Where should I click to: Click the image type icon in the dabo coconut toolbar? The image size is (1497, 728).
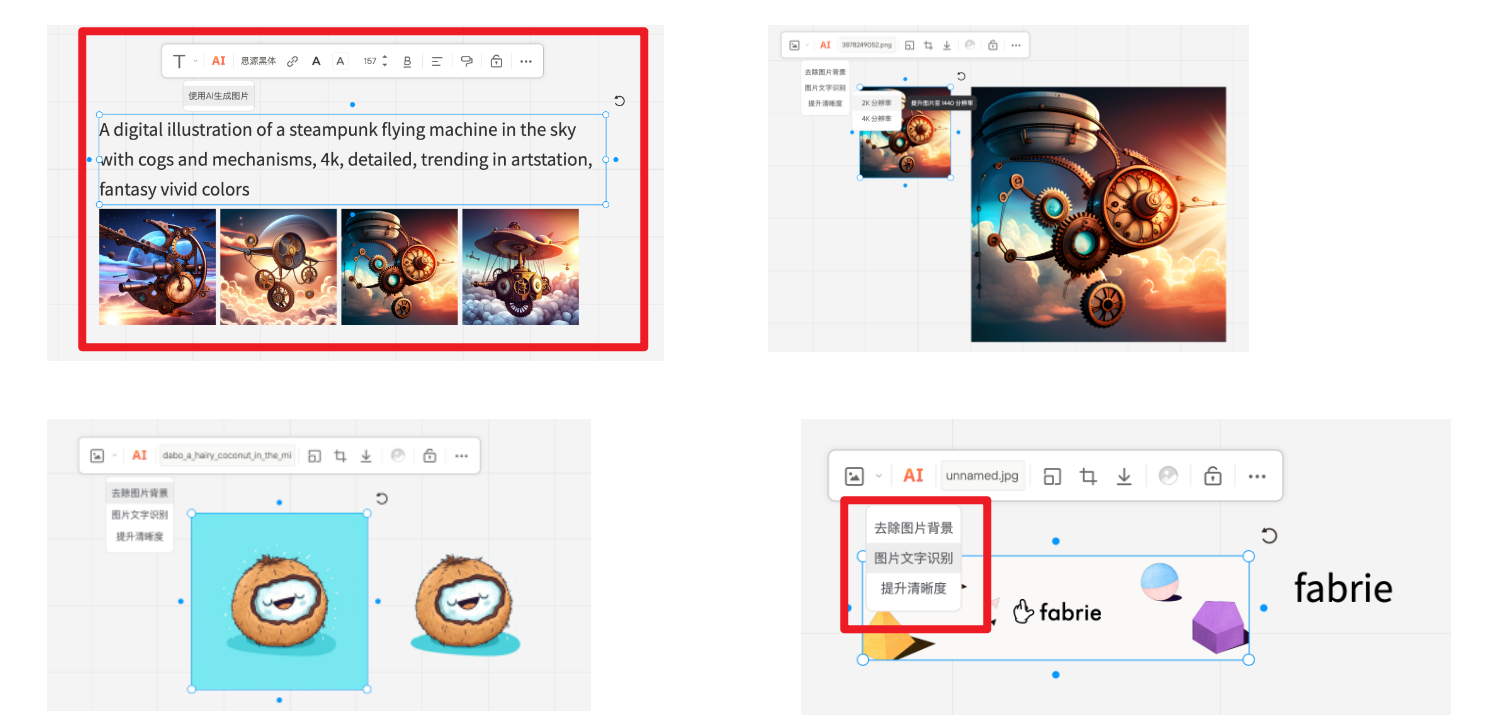pyautogui.click(x=97, y=455)
